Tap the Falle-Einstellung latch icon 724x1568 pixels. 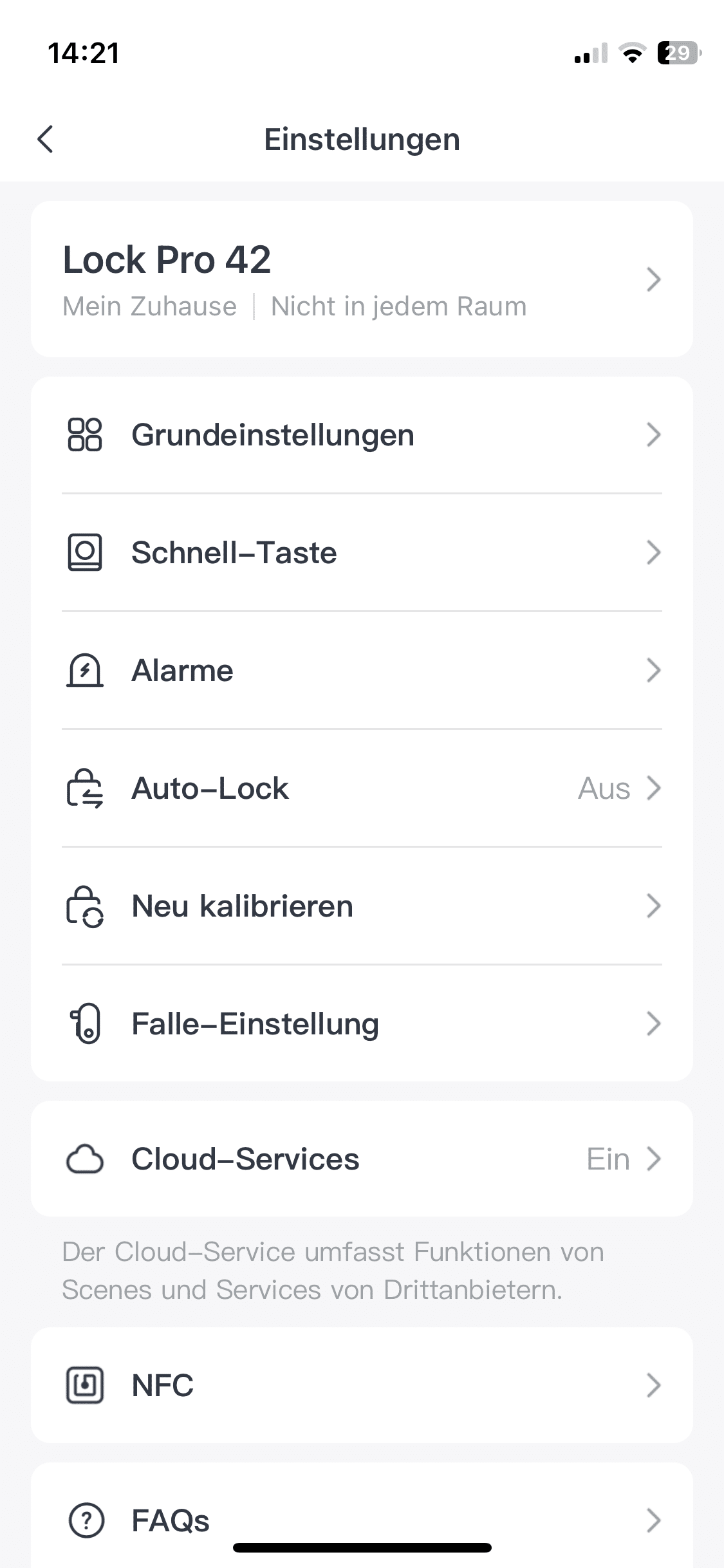pos(85,1023)
